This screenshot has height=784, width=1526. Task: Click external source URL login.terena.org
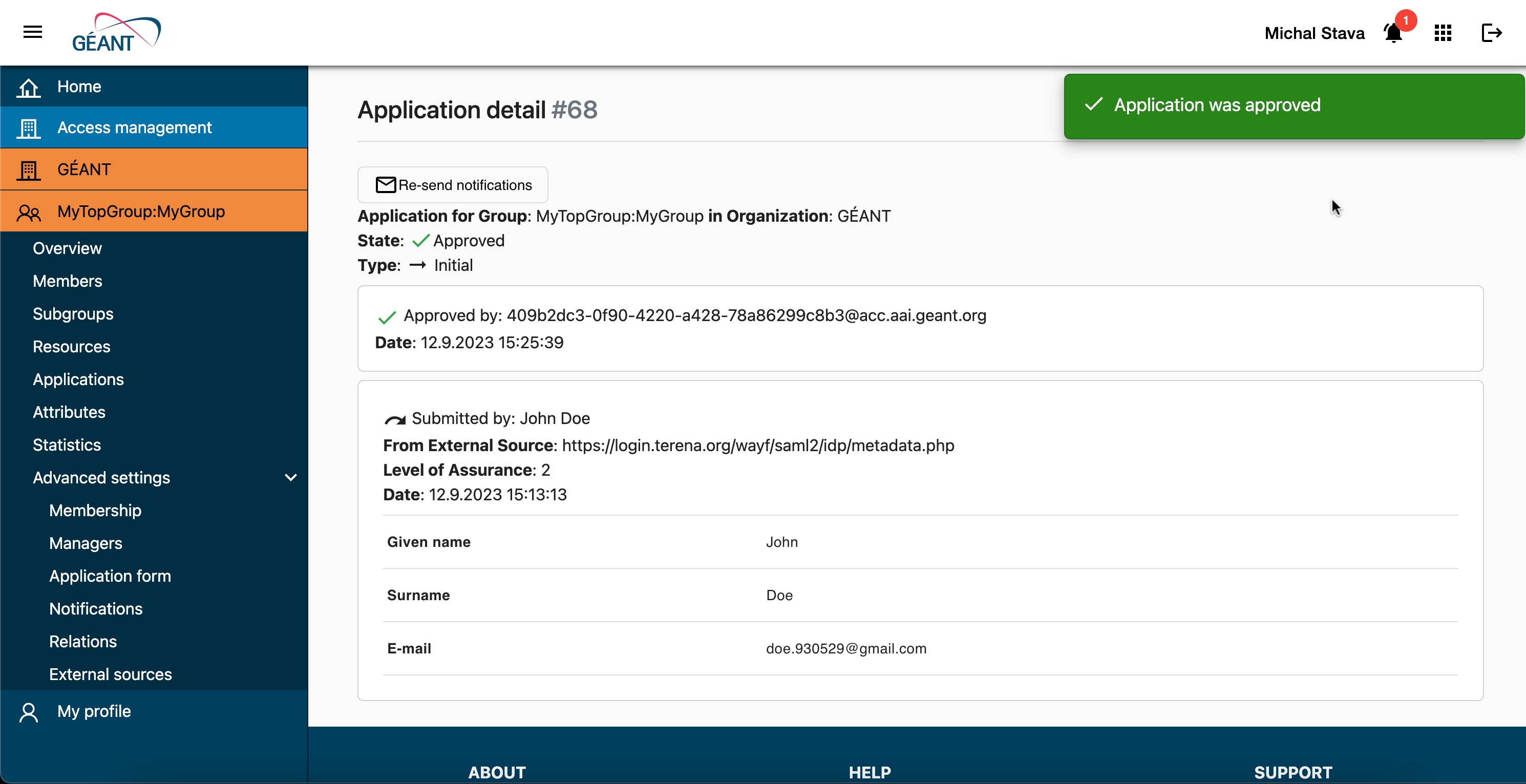[758, 445]
